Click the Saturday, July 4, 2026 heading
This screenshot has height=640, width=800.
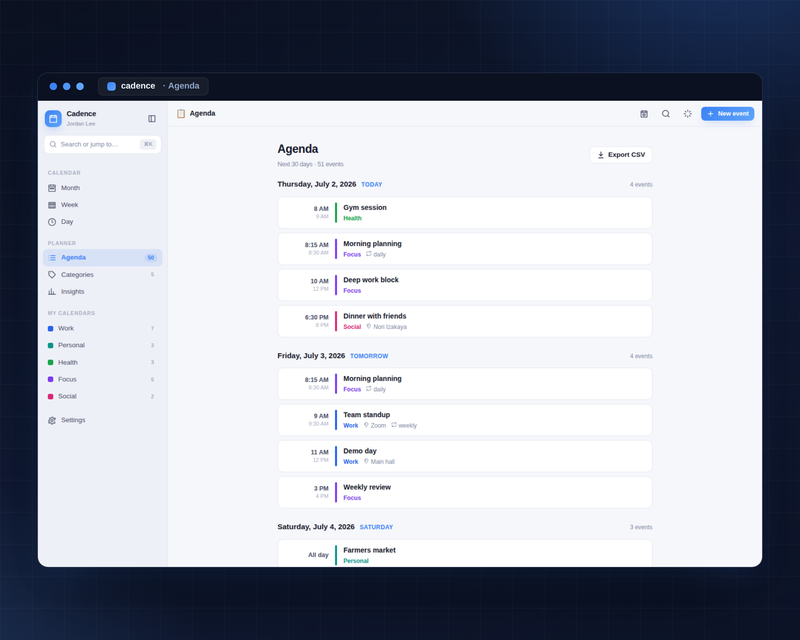tap(316, 527)
